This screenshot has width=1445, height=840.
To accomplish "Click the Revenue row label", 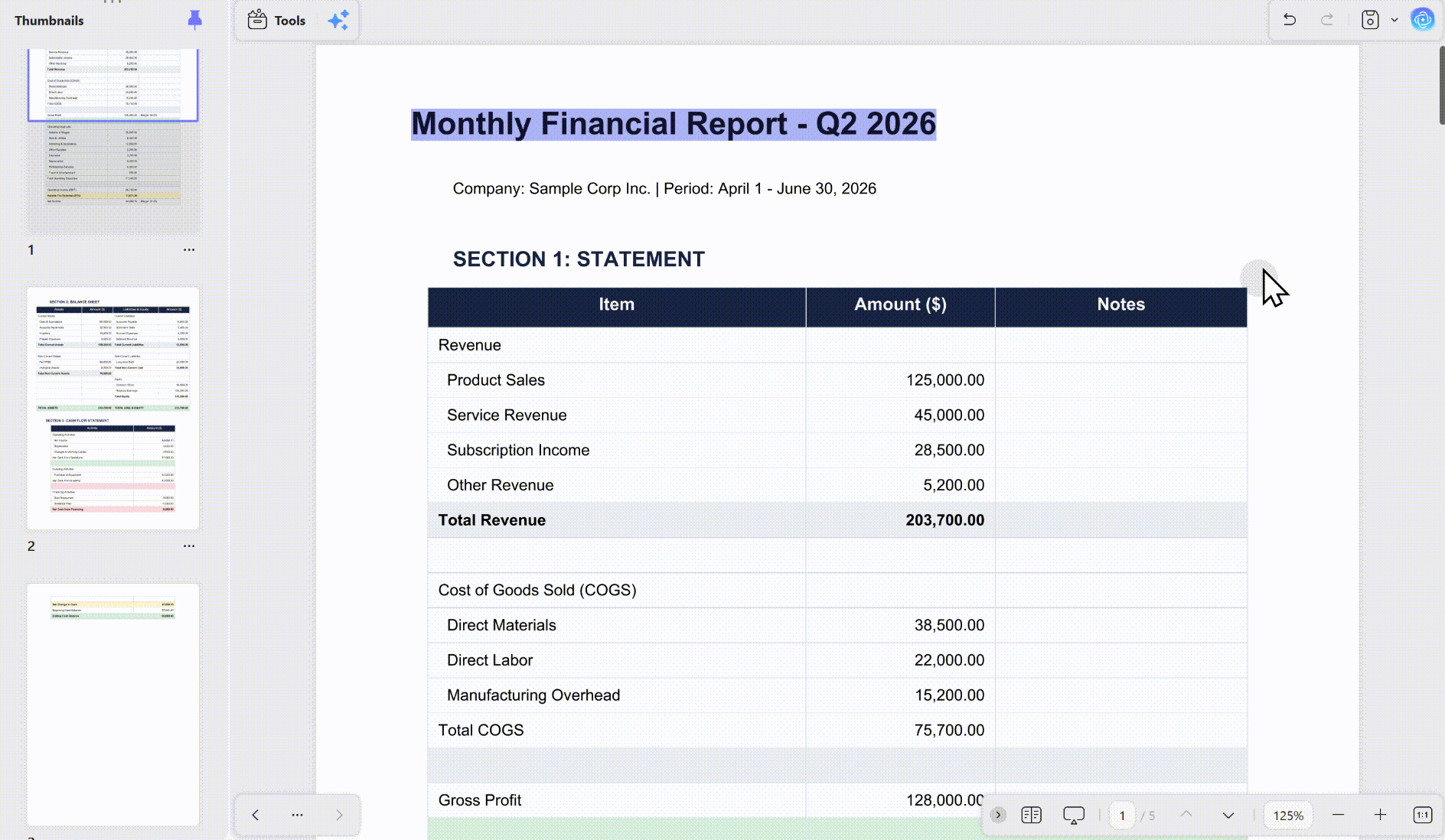I will point(470,345).
